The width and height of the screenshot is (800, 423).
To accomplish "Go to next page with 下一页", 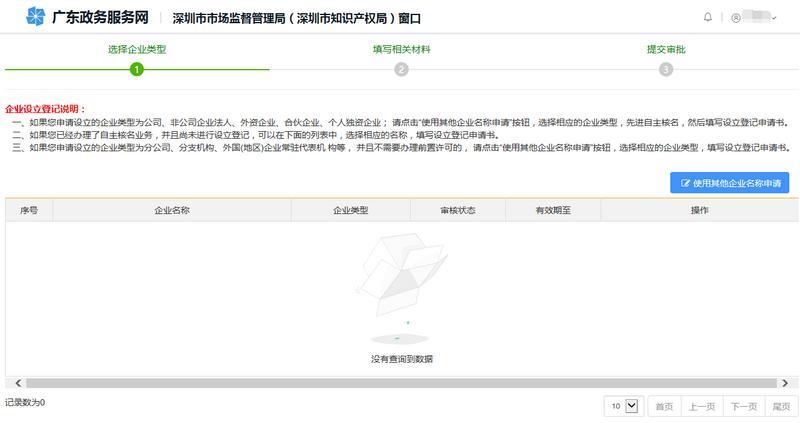I will coord(742,406).
